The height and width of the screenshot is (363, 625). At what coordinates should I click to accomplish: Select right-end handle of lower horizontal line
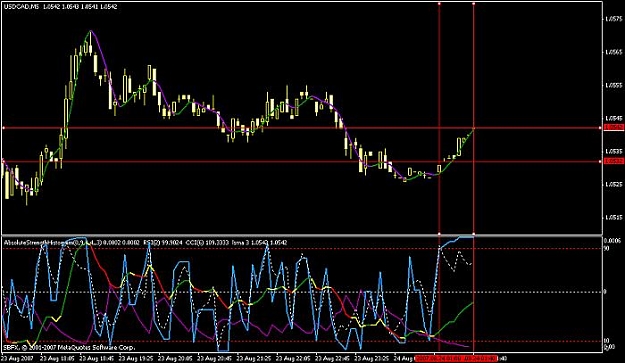[601, 161]
